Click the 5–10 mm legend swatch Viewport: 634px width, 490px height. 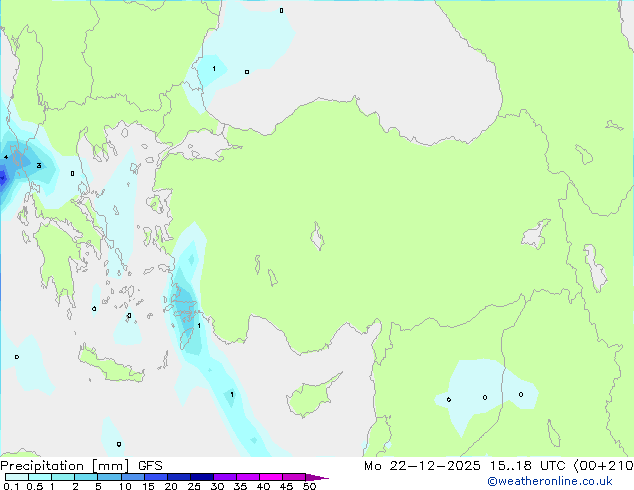[x=109, y=477]
